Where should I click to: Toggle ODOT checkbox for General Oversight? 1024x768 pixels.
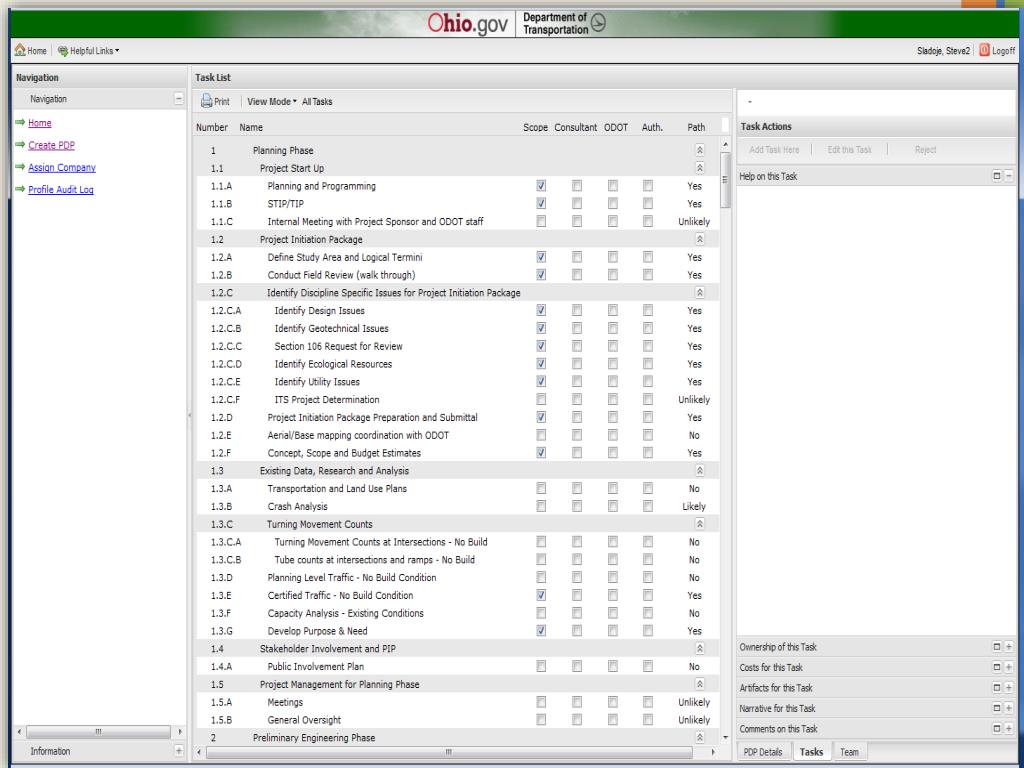coord(613,720)
